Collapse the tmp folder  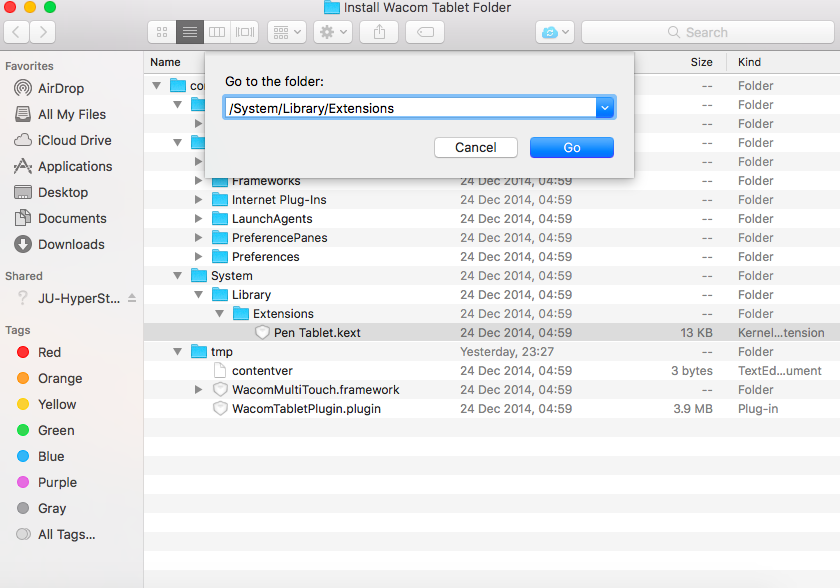(177, 352)
